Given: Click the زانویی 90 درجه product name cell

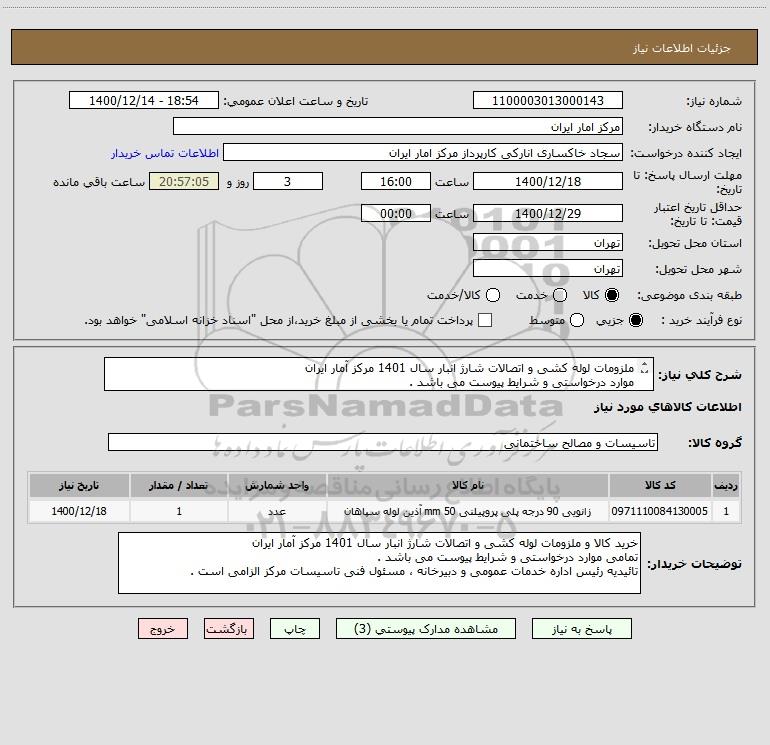Looking at the screenshot, I should point(468,511).
